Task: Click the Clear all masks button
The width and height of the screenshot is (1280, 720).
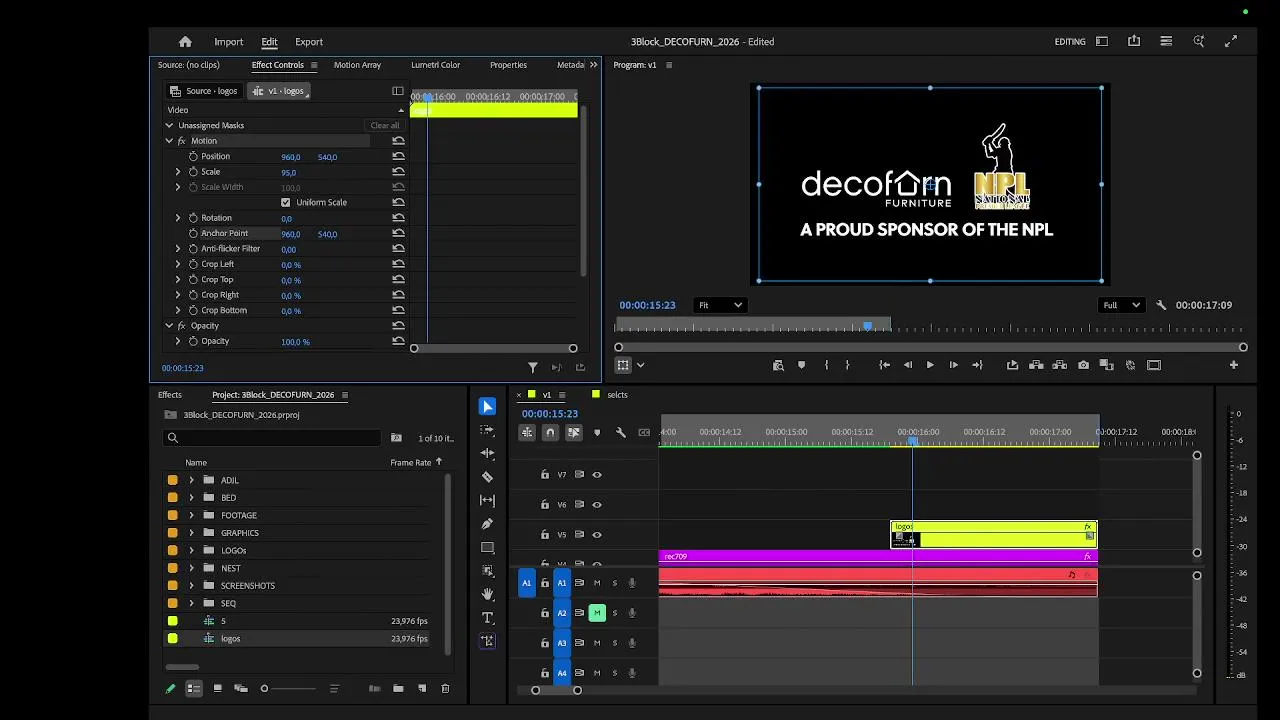Action: 385,126
